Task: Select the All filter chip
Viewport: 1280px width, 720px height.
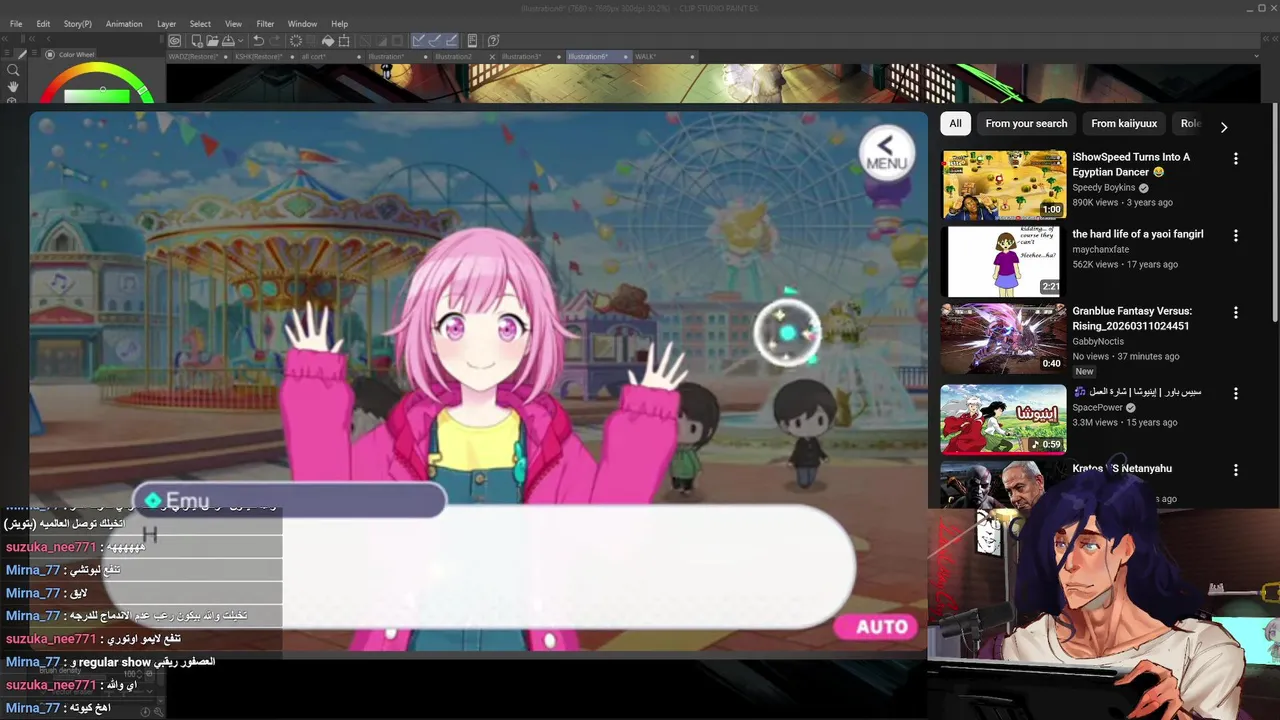Action: 955,124
